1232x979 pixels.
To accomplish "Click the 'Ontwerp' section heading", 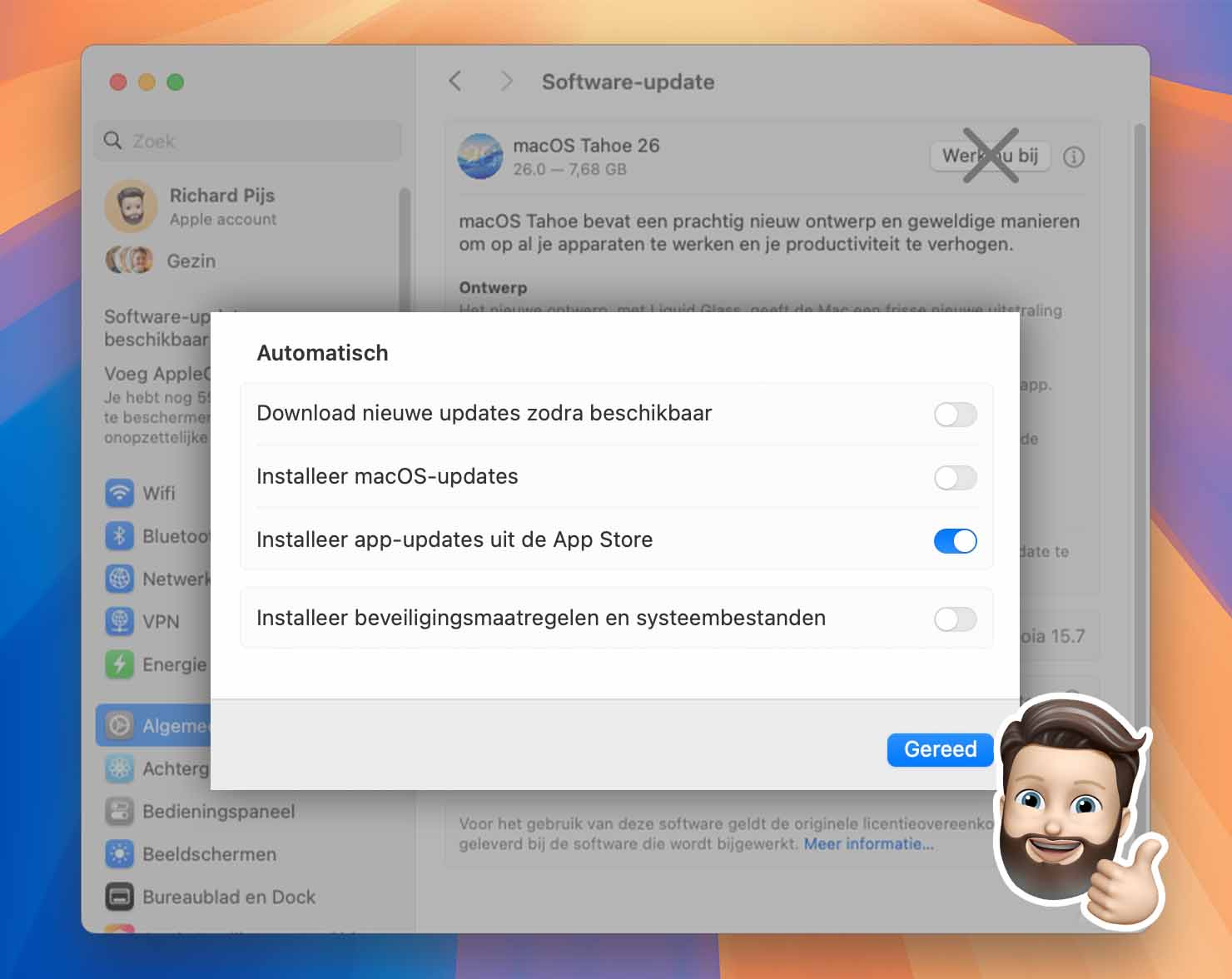I will pos(493,287).
